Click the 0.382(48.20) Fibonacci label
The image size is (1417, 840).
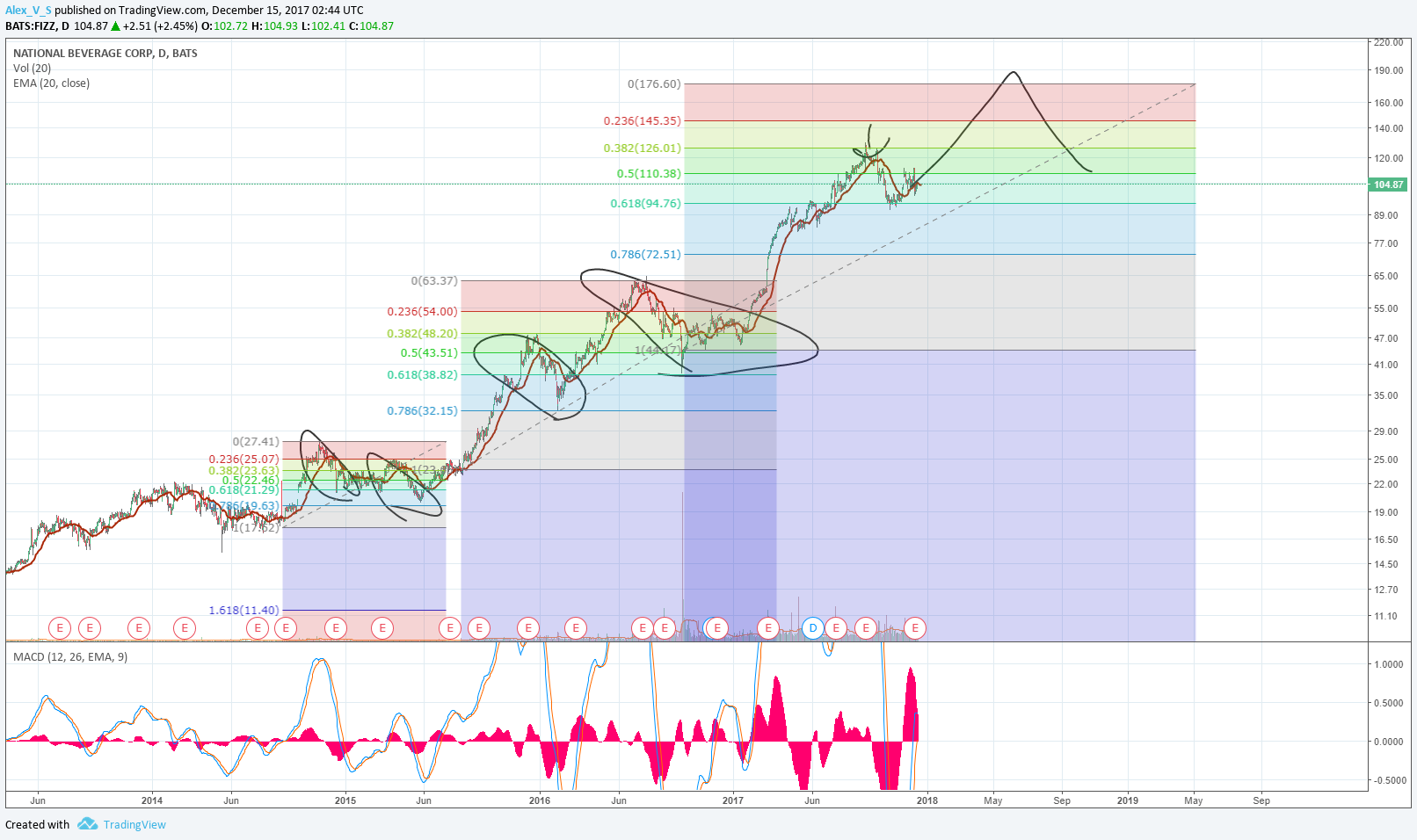coord(422,334)
